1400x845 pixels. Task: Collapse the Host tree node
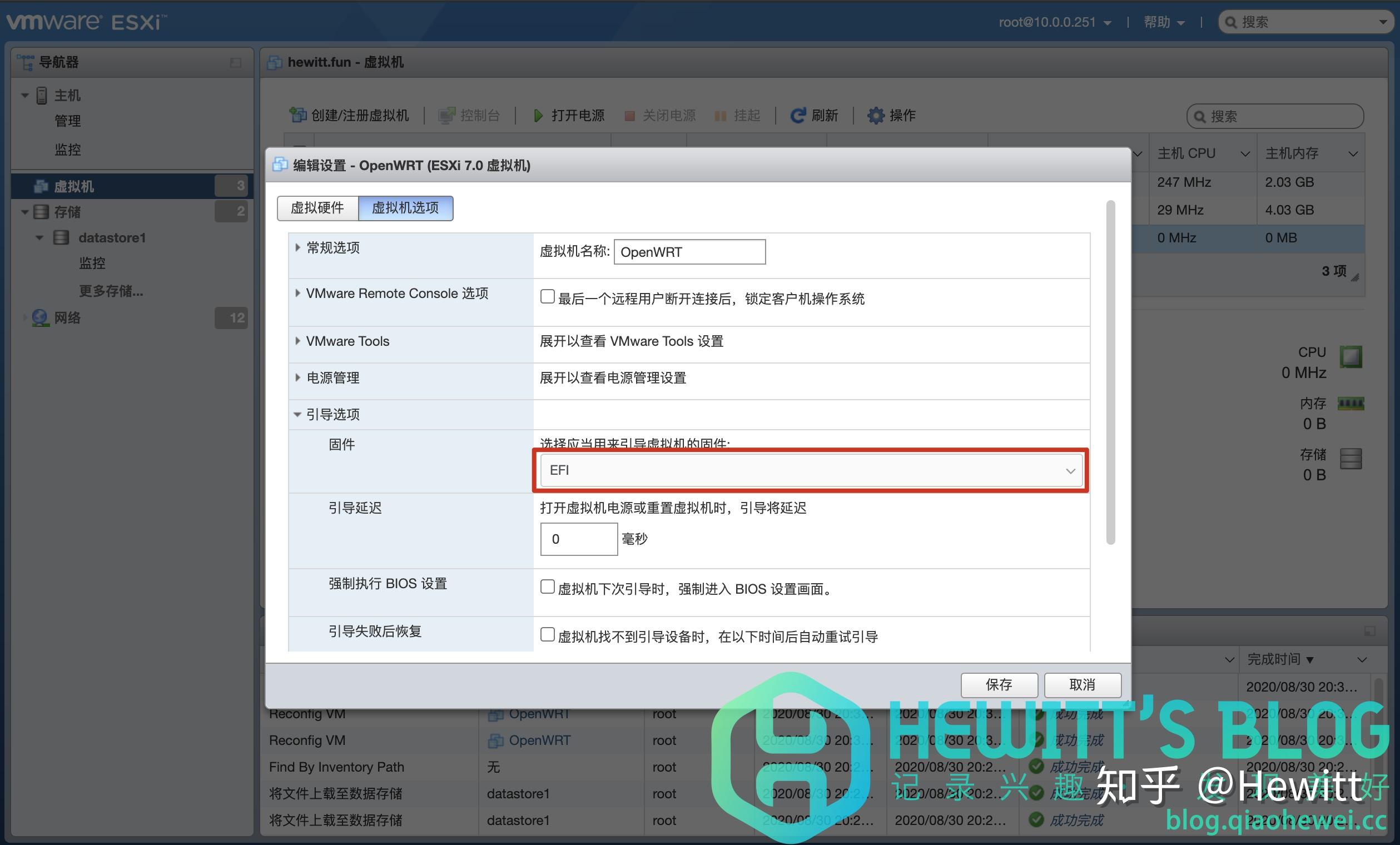[x=25, y=96]
